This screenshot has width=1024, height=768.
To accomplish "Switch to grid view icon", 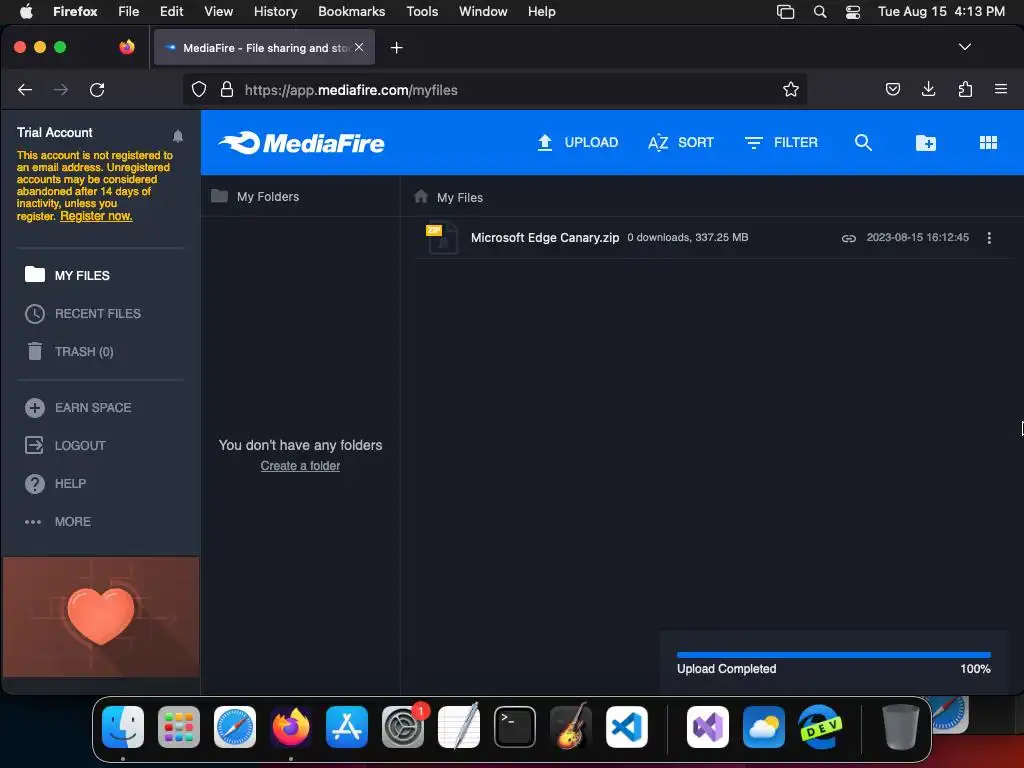I will tap(988, 142).
